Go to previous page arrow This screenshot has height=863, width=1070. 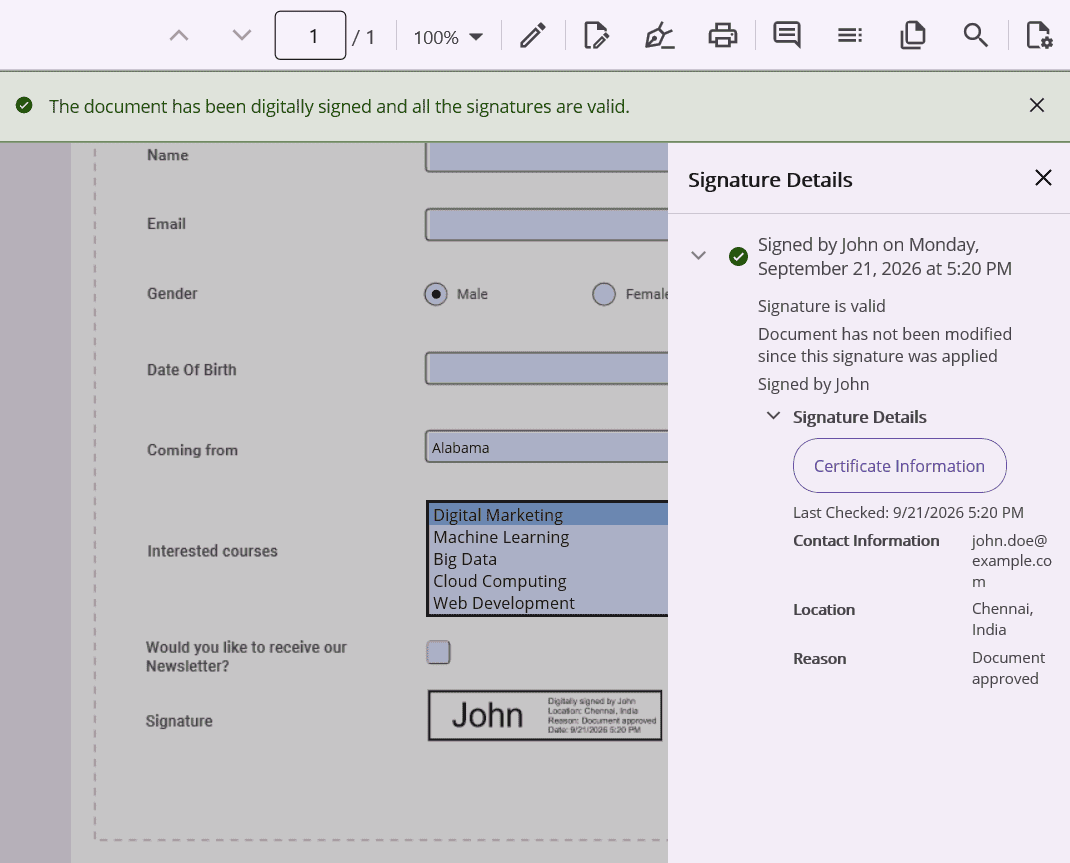[x=179, y=35]
